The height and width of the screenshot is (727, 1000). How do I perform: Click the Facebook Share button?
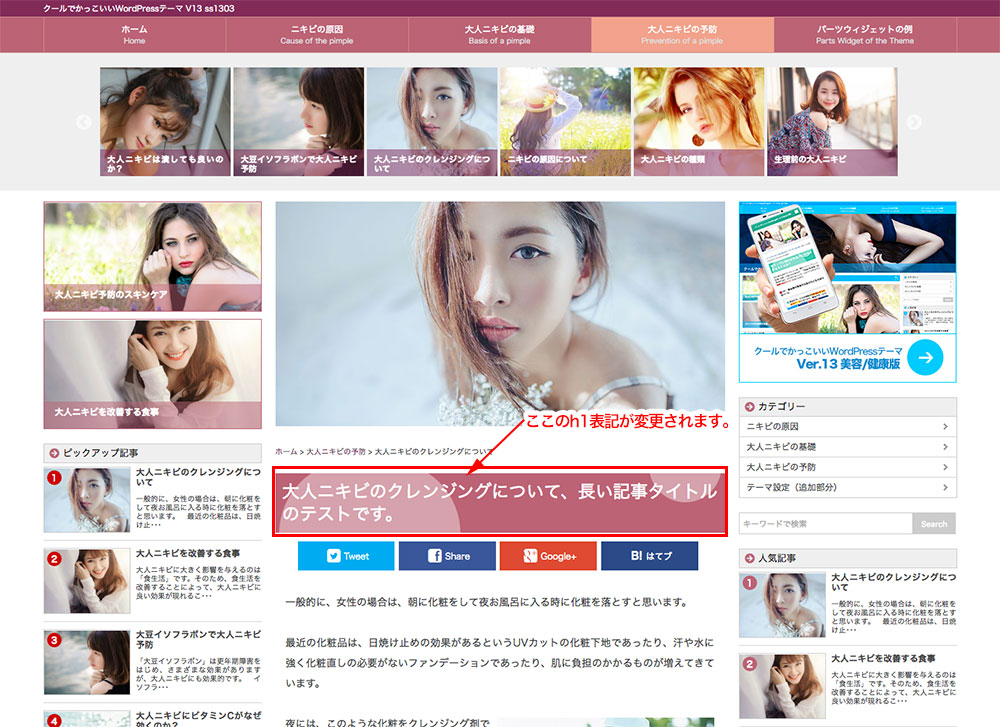click(447, 556)
